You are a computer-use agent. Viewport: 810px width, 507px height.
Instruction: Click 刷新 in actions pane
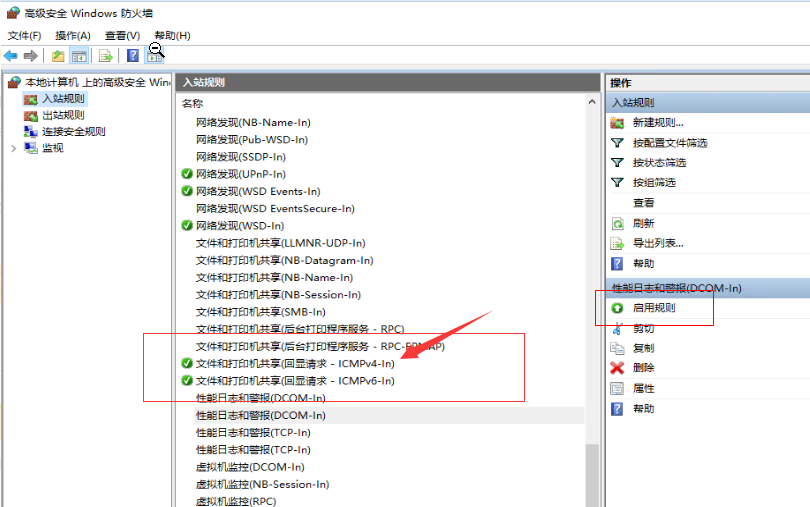[644, 223]
